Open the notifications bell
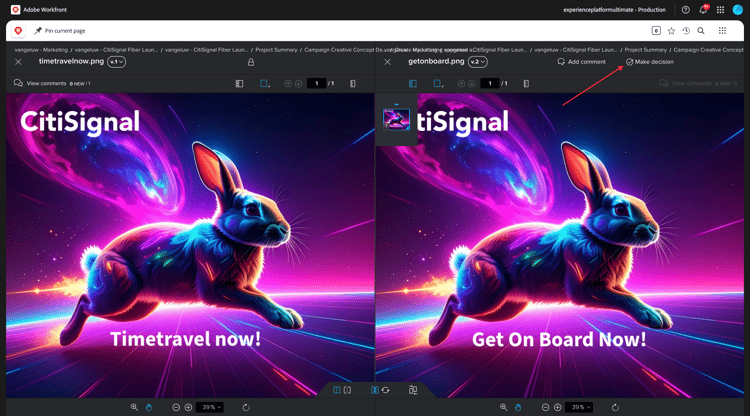 pyautogui.click(x=703, y=10)
